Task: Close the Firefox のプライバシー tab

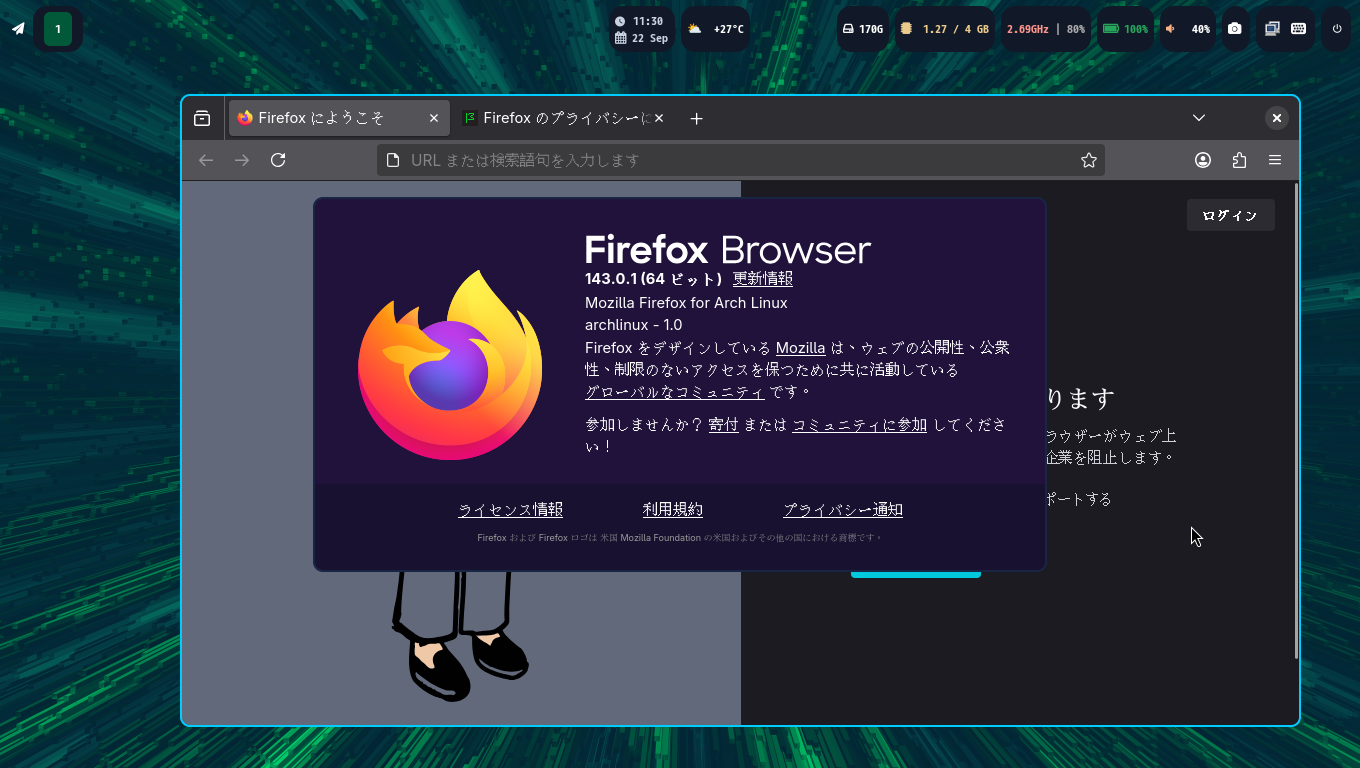Action: (x=659, y=118)
